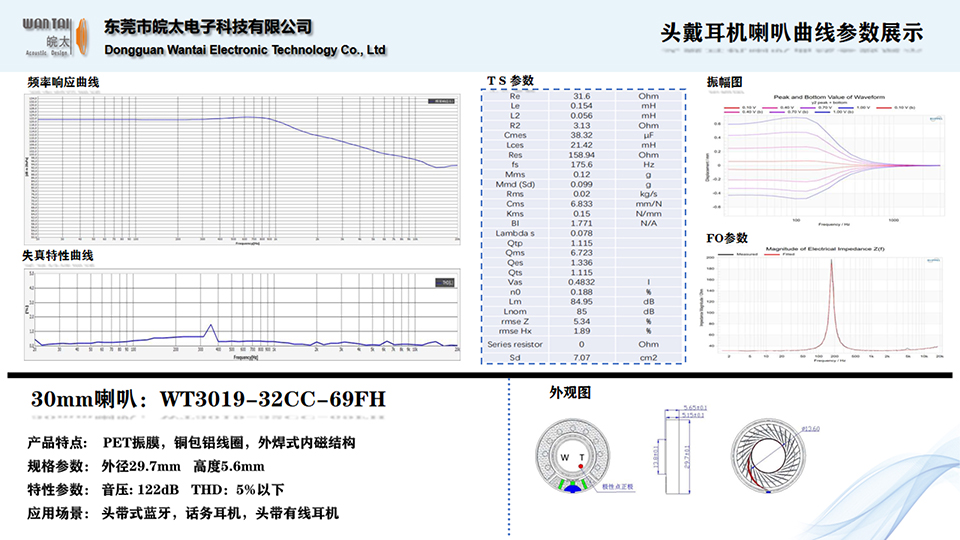Screen dimensions: 960x540
Task: Click the Bl value 1.771
Action: click(582, 223)
